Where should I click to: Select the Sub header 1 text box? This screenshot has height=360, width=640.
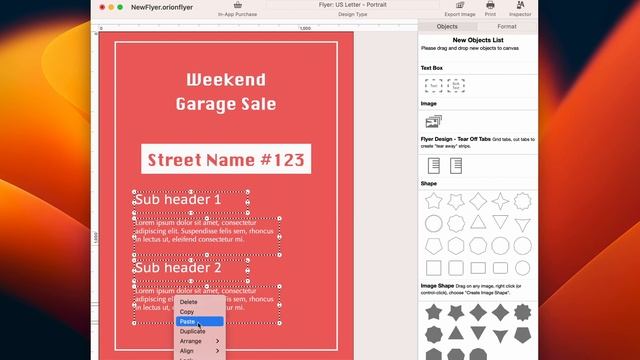(191, 202)
